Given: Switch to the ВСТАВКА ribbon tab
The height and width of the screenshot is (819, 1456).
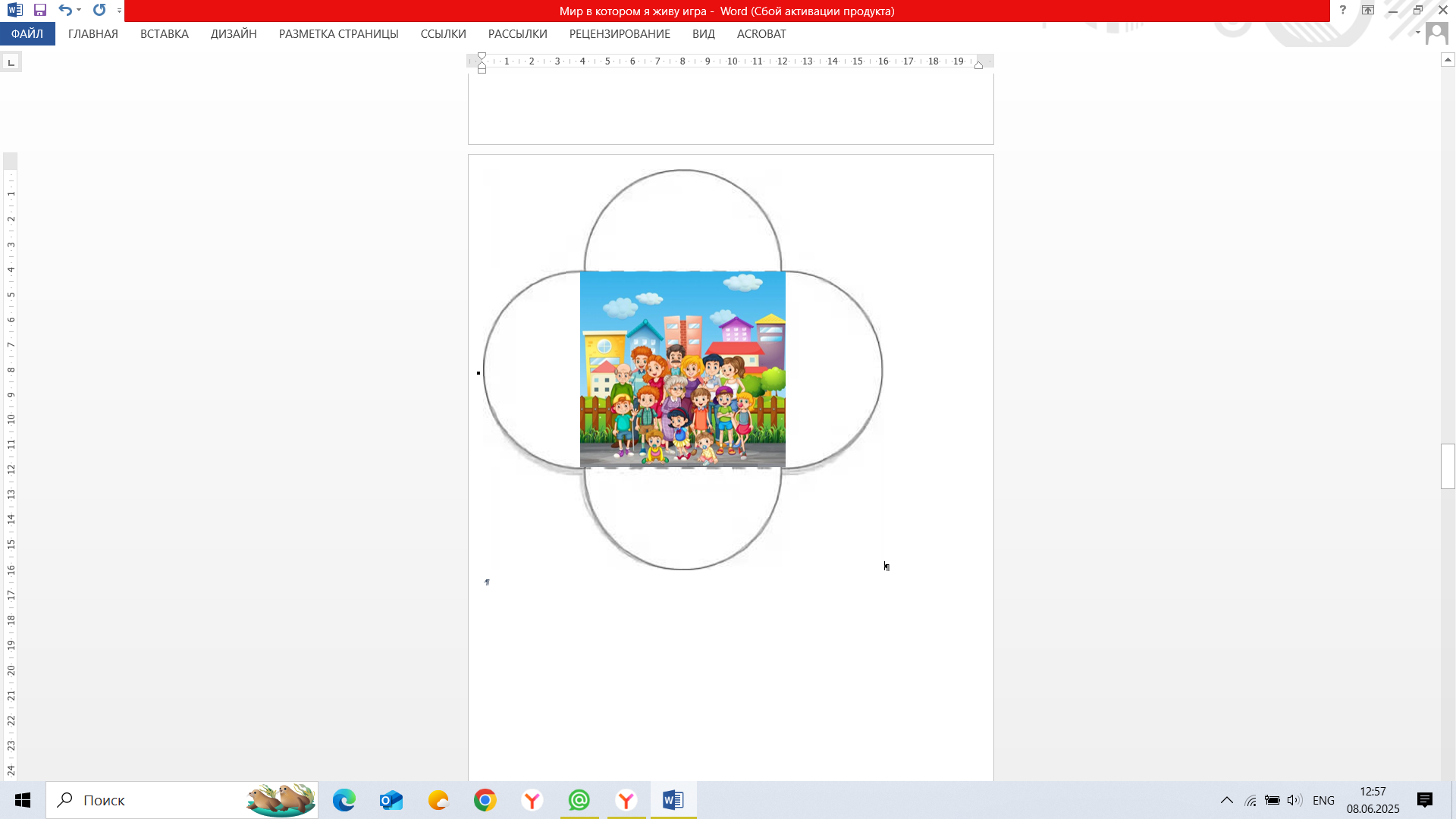Looking at the screenshot, I should point(164,34).
